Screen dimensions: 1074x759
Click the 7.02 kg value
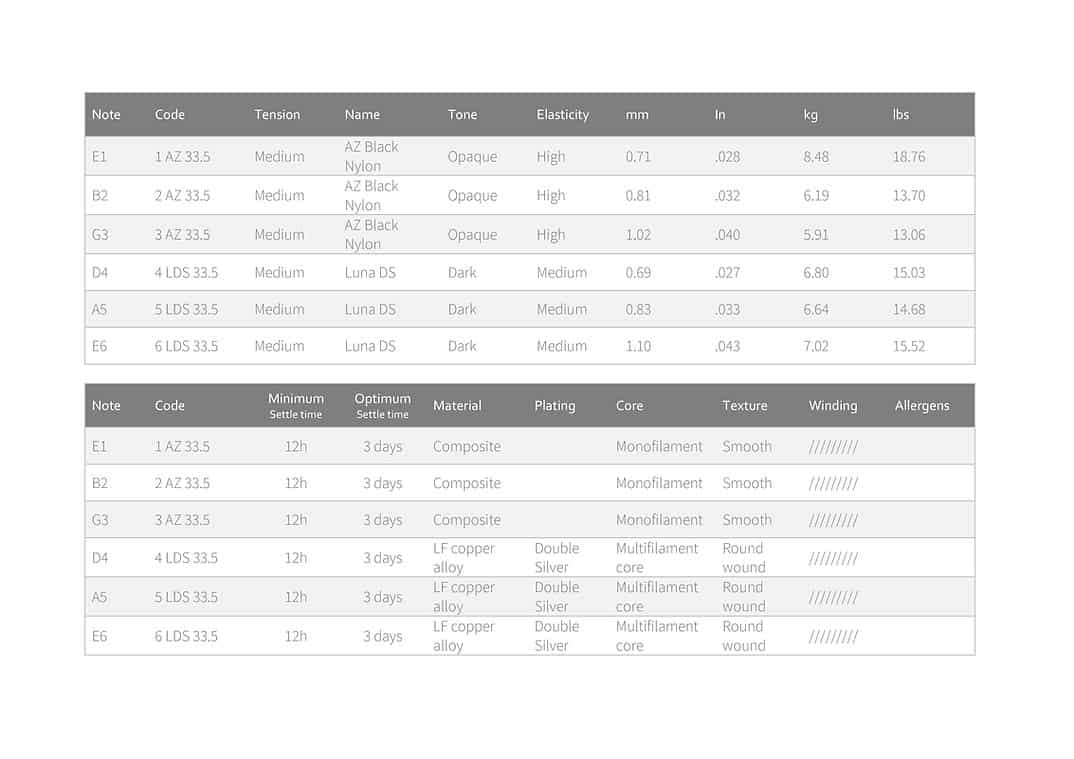pyautogui.click(x=816, y=346)
